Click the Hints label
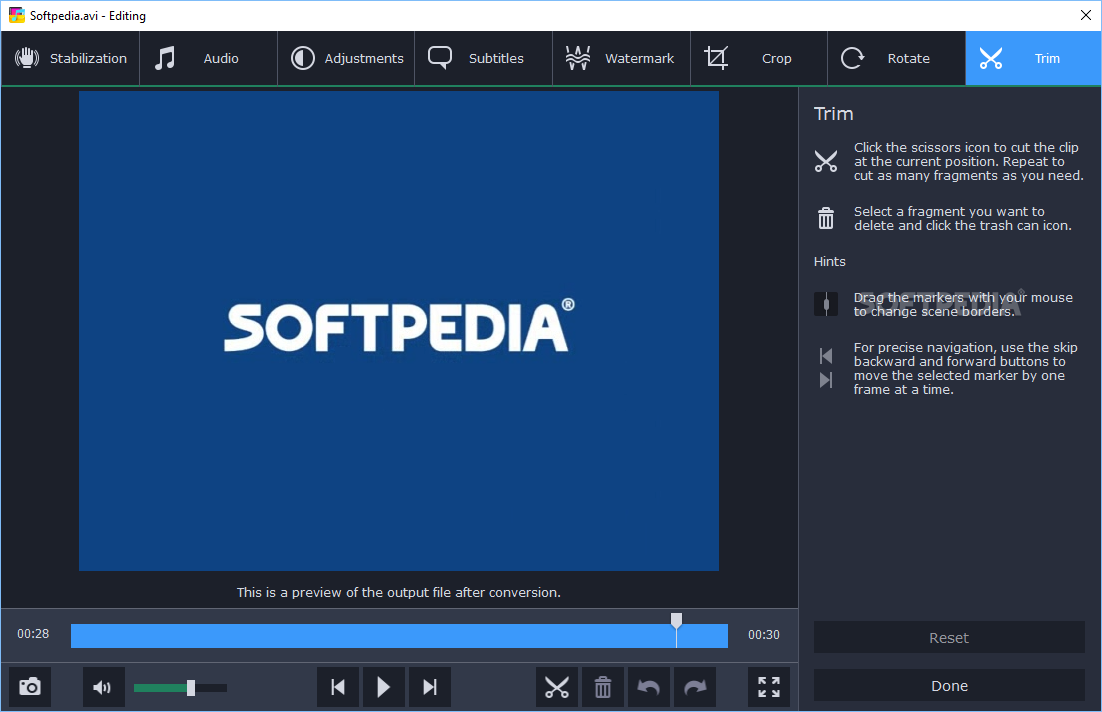 click(829, 261)
